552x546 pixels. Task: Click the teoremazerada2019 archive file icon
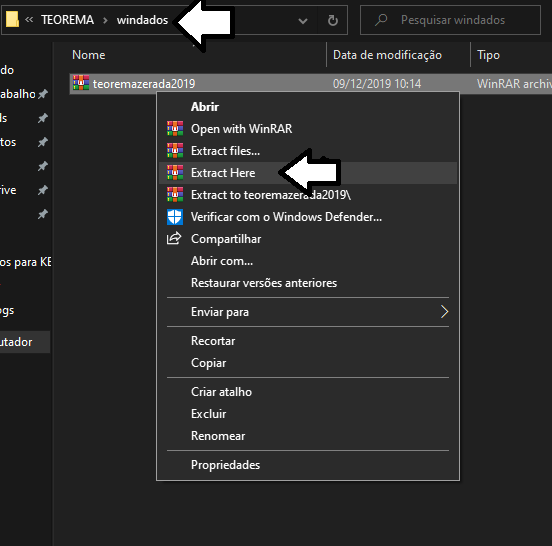click(81, 83)
